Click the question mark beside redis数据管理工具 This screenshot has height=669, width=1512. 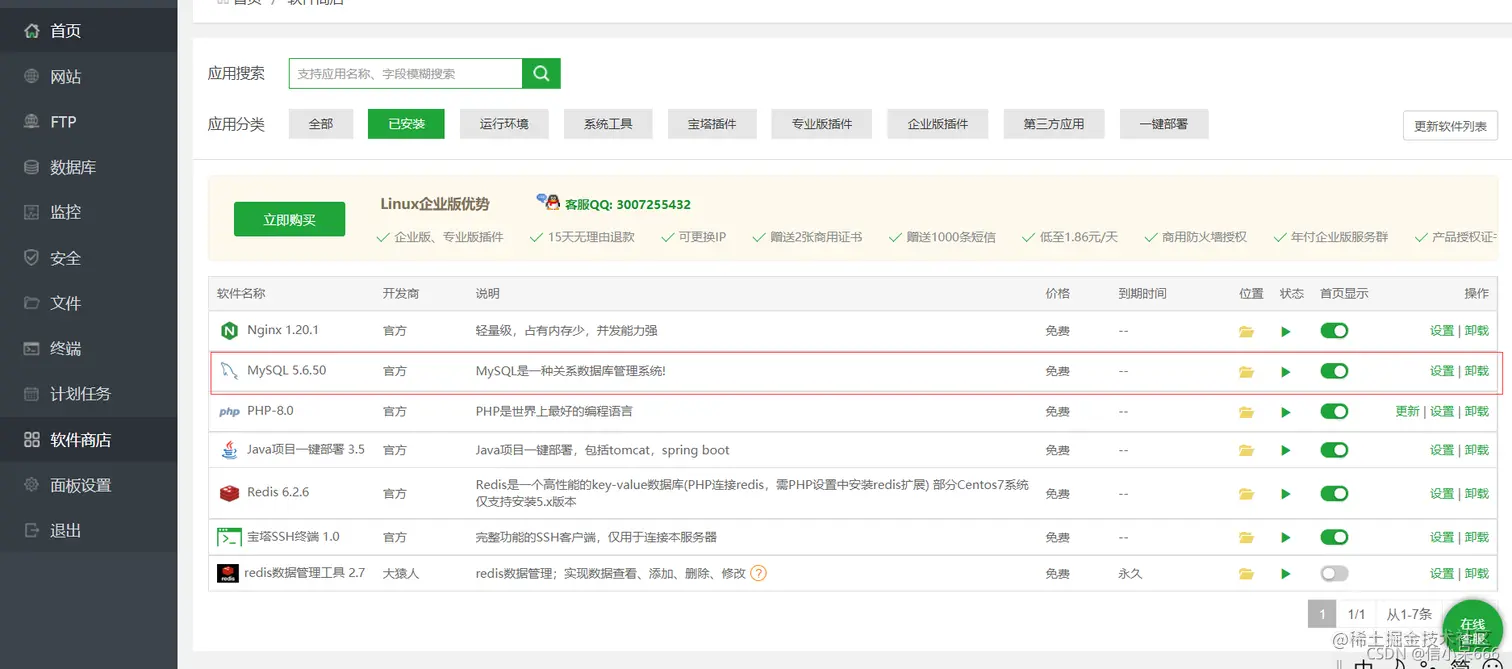point(758,573)
